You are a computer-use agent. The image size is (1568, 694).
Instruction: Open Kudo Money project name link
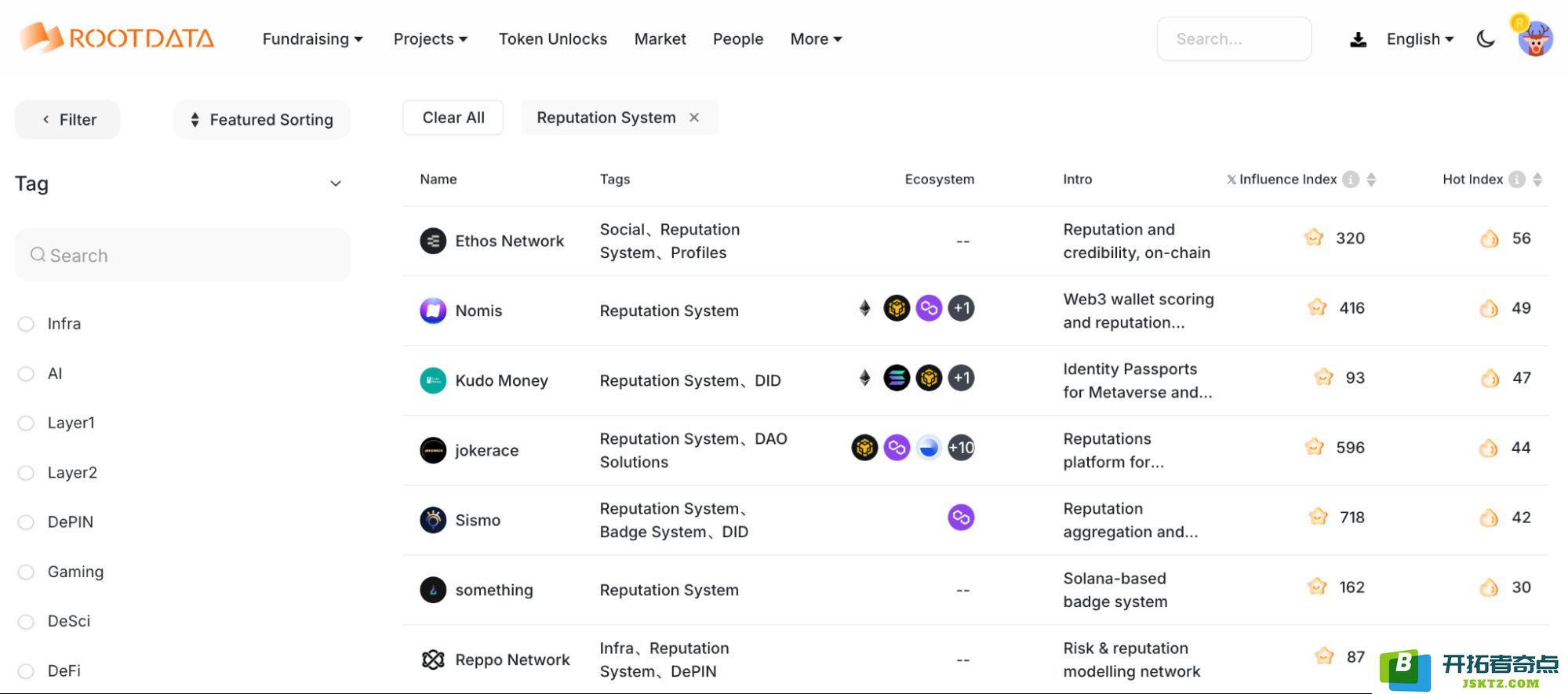pyautogui.click(x=501, y=380)
